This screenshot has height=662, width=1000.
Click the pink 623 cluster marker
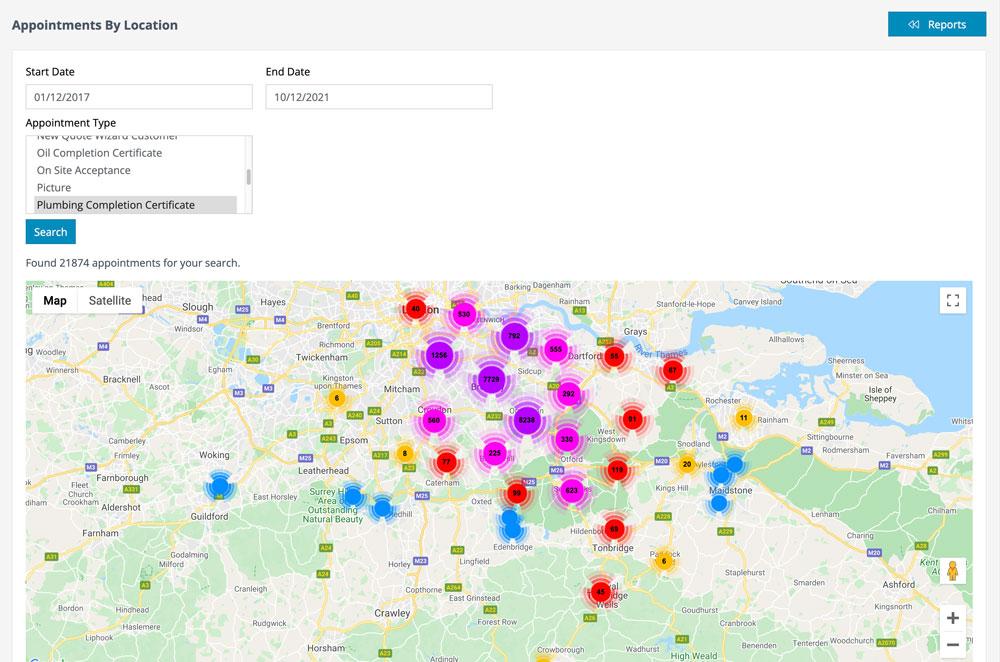[x=571, y=490]
